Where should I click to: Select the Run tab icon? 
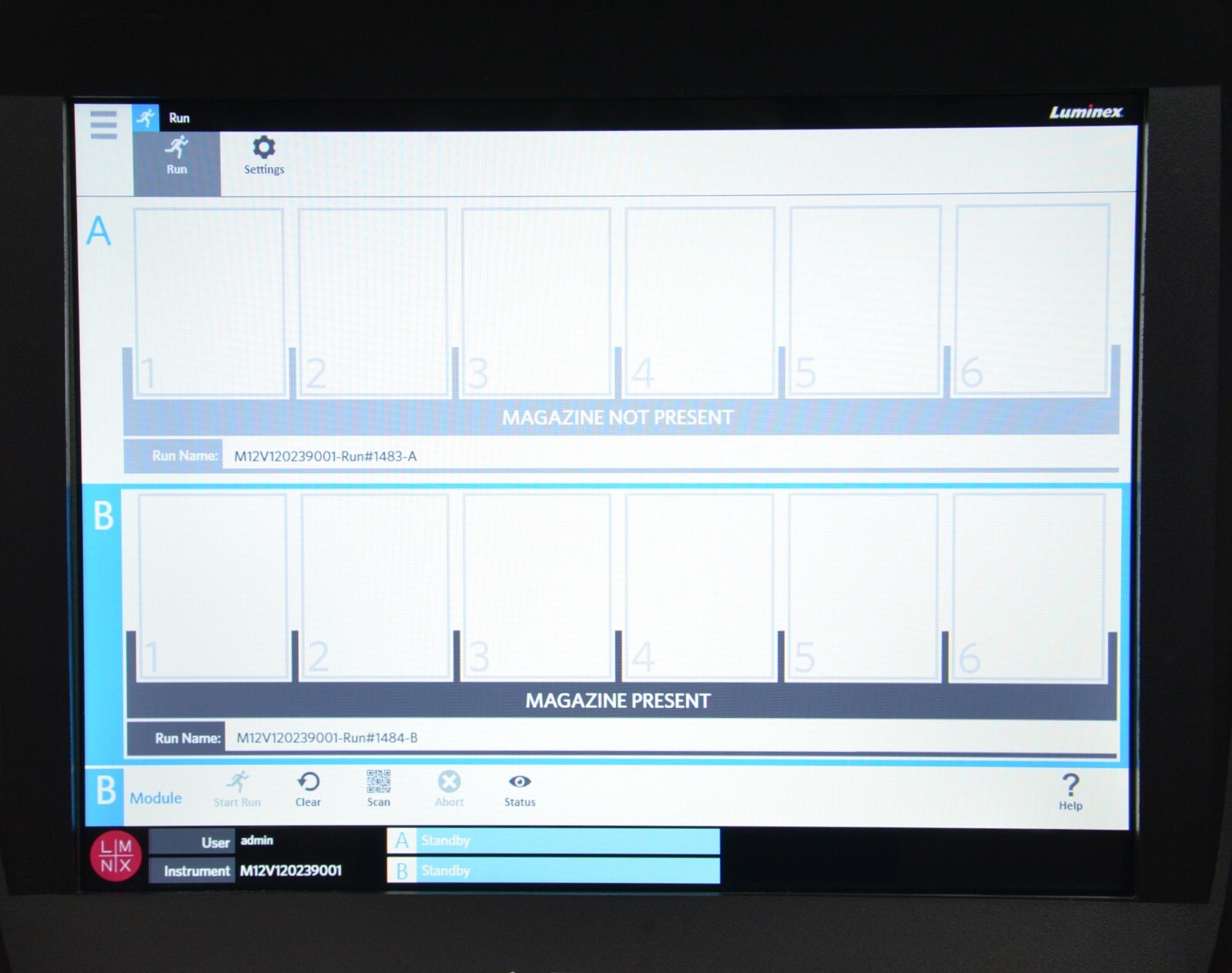(x=176, y=155)
